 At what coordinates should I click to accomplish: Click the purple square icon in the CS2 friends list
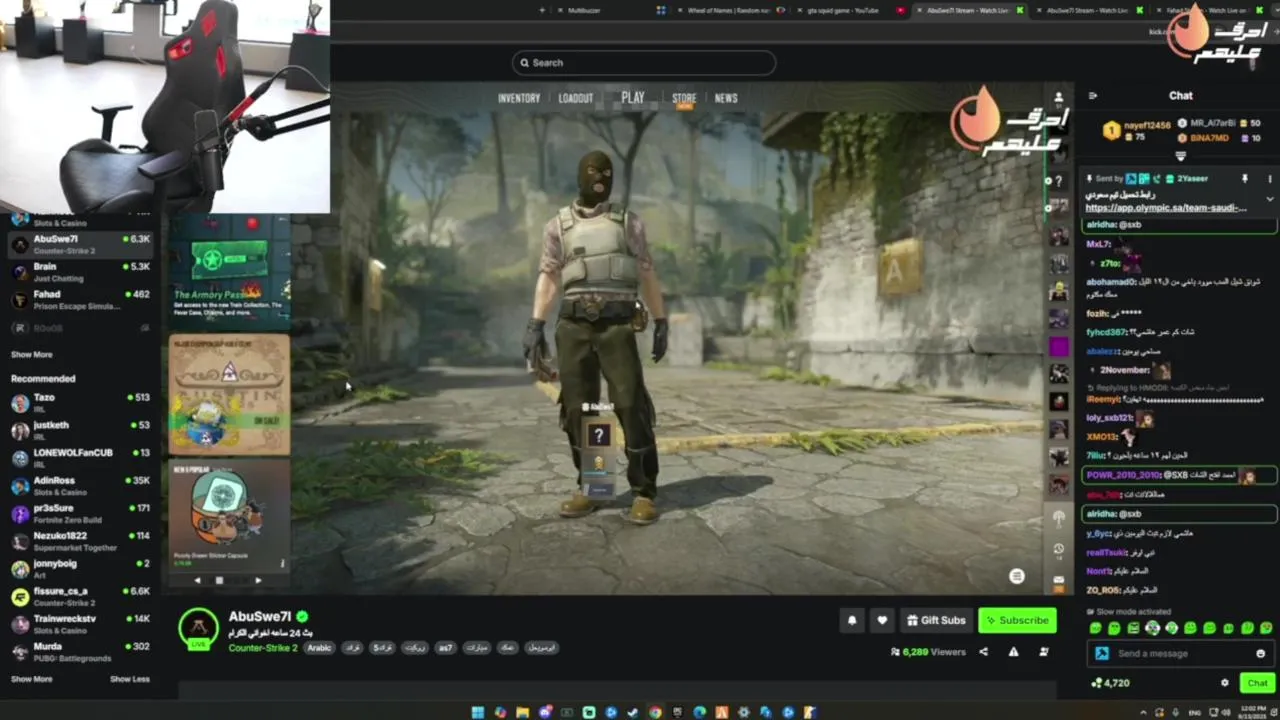pyautogui.click(x=1059, y=347)
